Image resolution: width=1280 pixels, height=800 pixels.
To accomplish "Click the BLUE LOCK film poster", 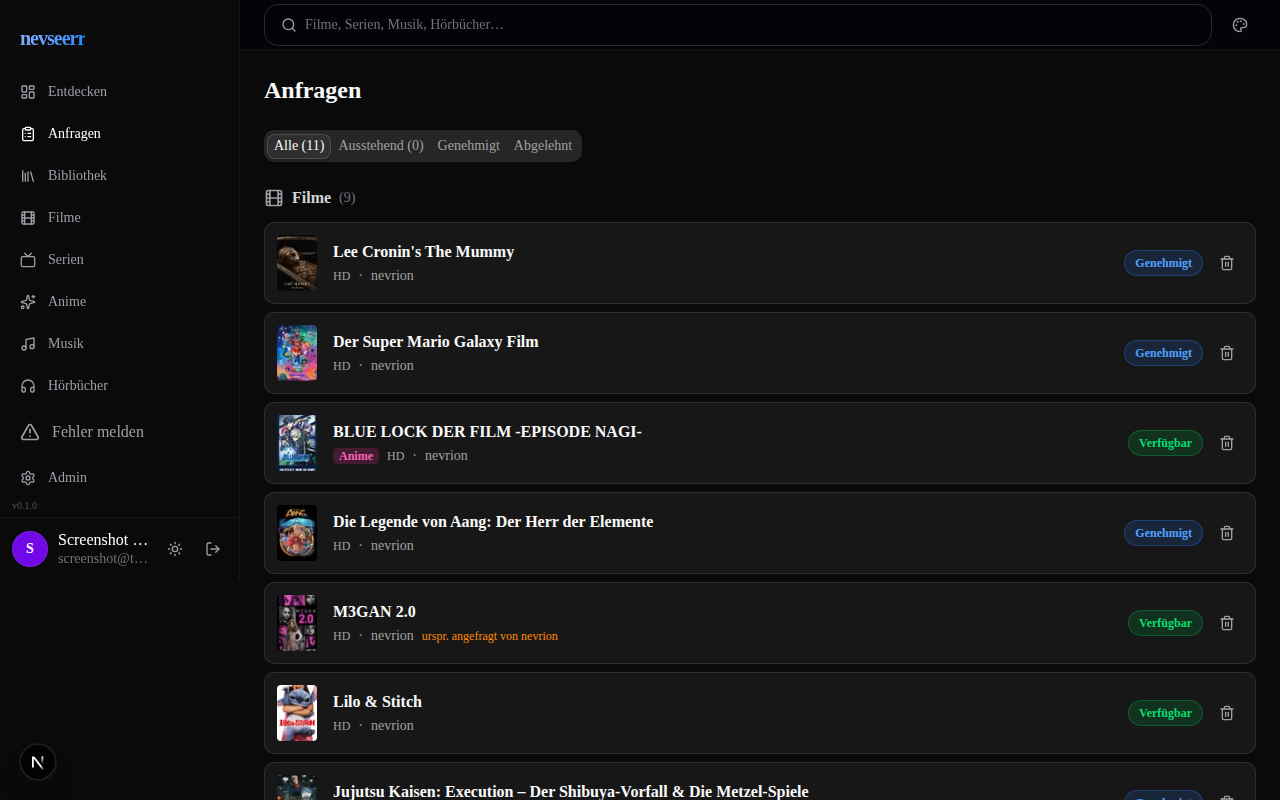I will click(297, 443).
